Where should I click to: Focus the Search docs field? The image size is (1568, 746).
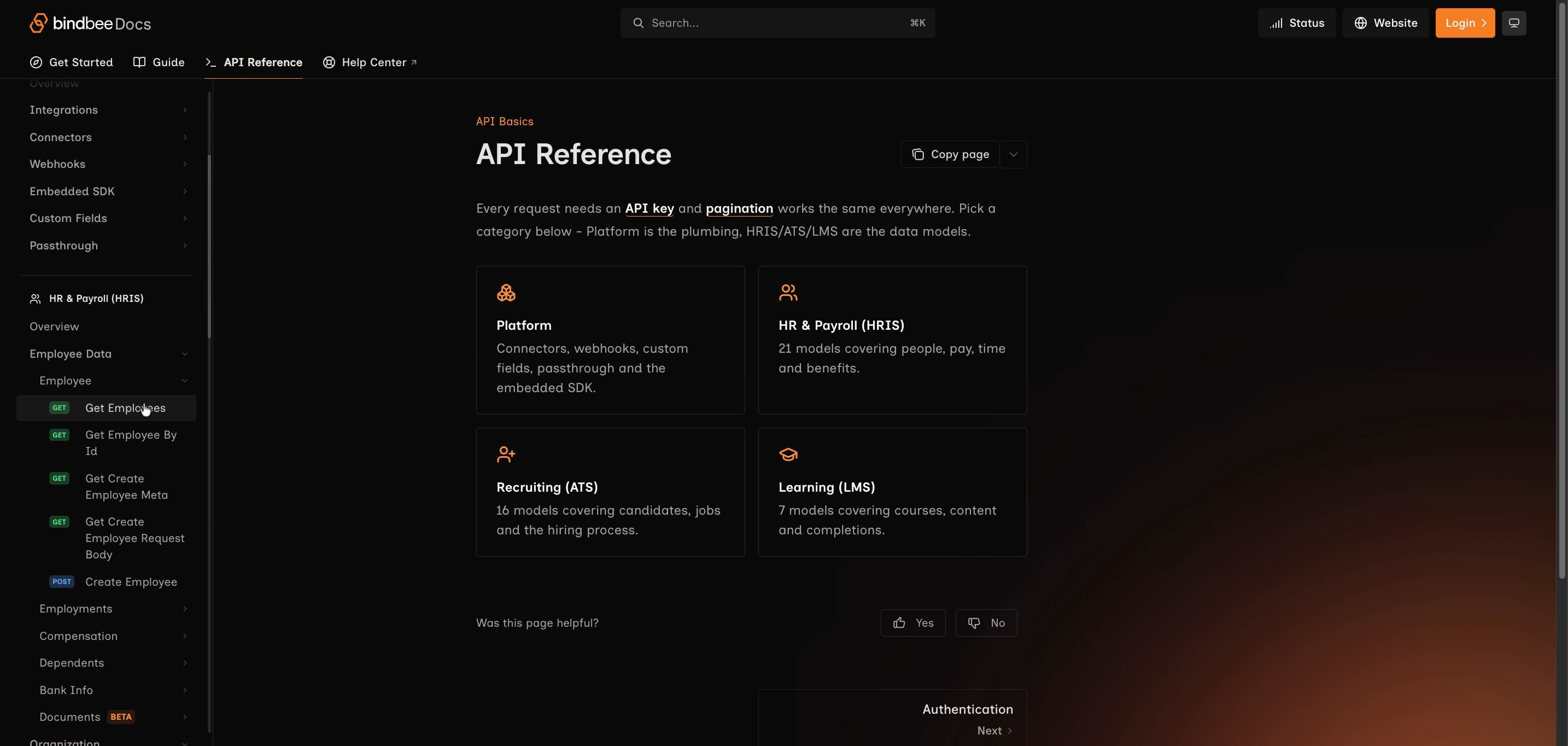pyautogui.click(x=778, y=23)
